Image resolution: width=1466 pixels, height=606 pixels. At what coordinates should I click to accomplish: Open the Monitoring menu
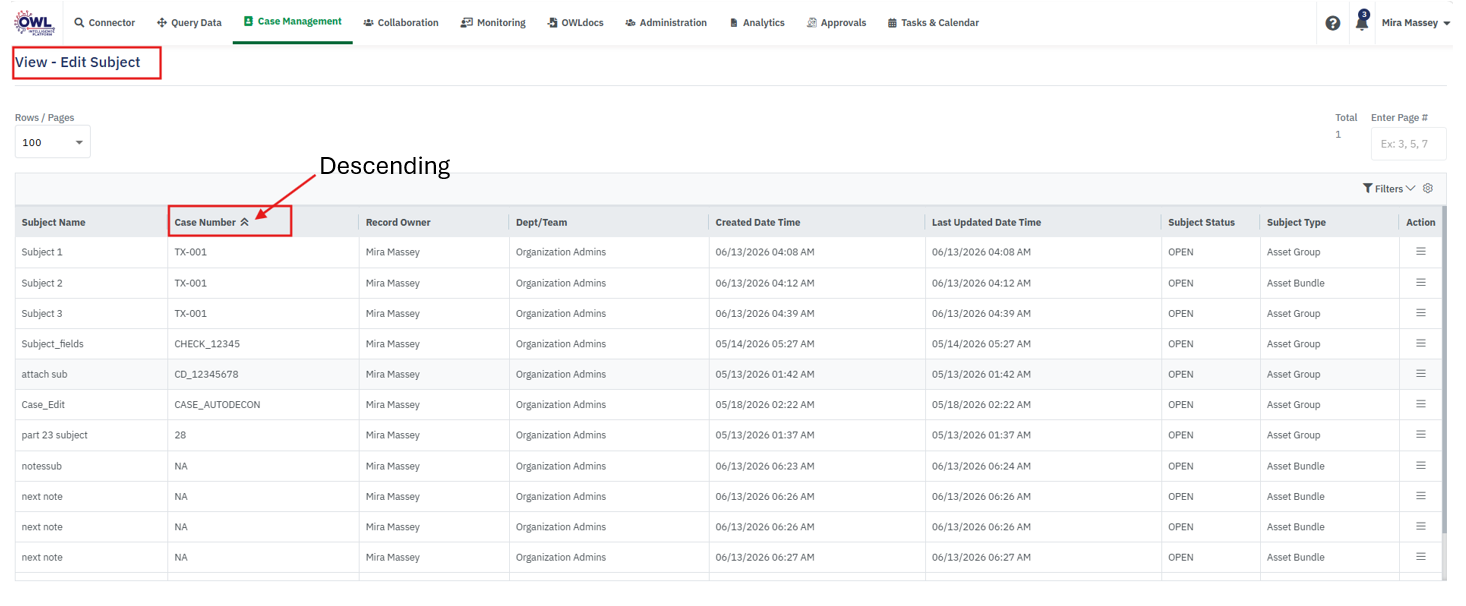click(x=493, y=22)
